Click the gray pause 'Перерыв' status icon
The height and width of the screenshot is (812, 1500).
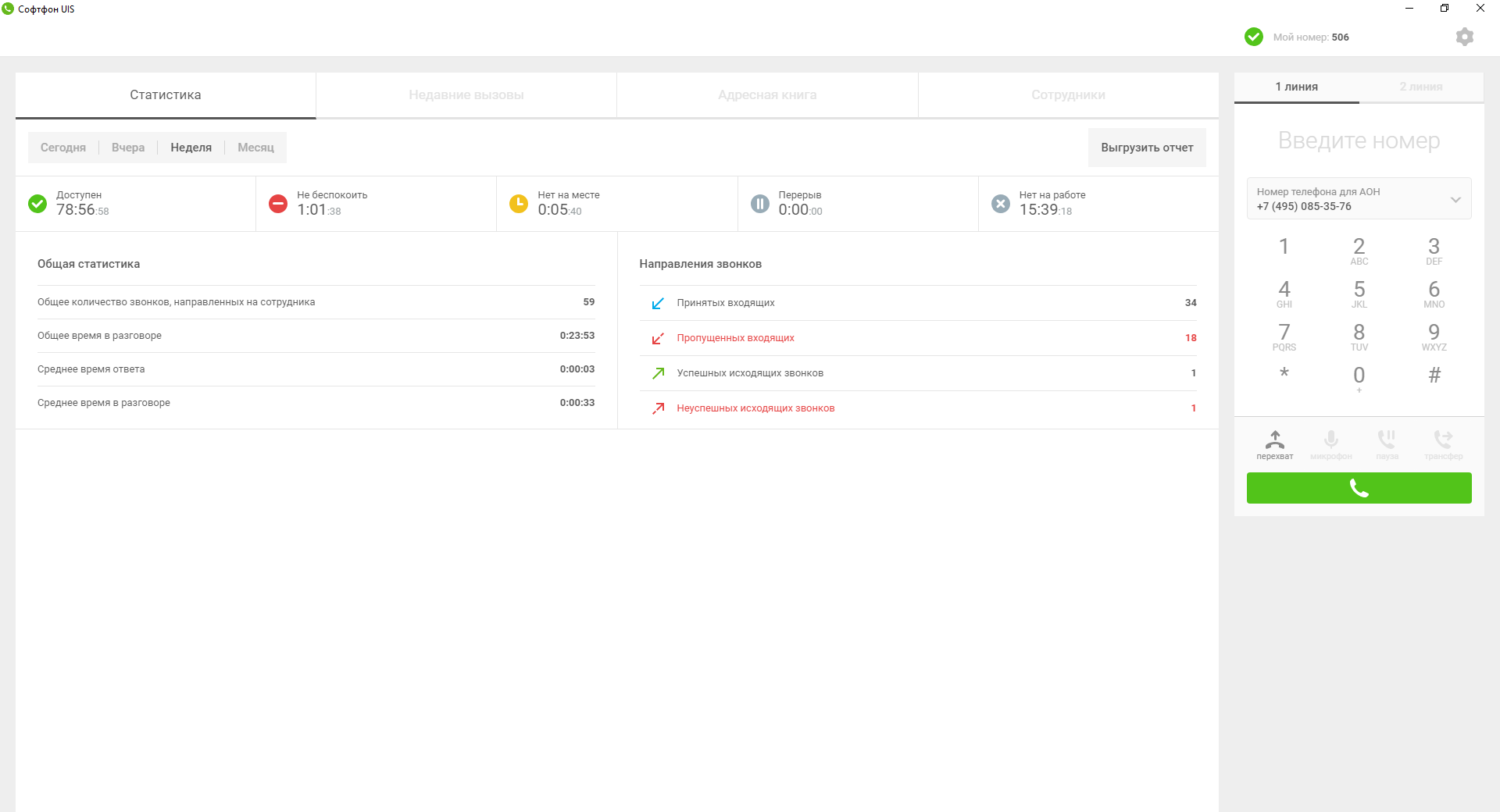tap(759, 204)
